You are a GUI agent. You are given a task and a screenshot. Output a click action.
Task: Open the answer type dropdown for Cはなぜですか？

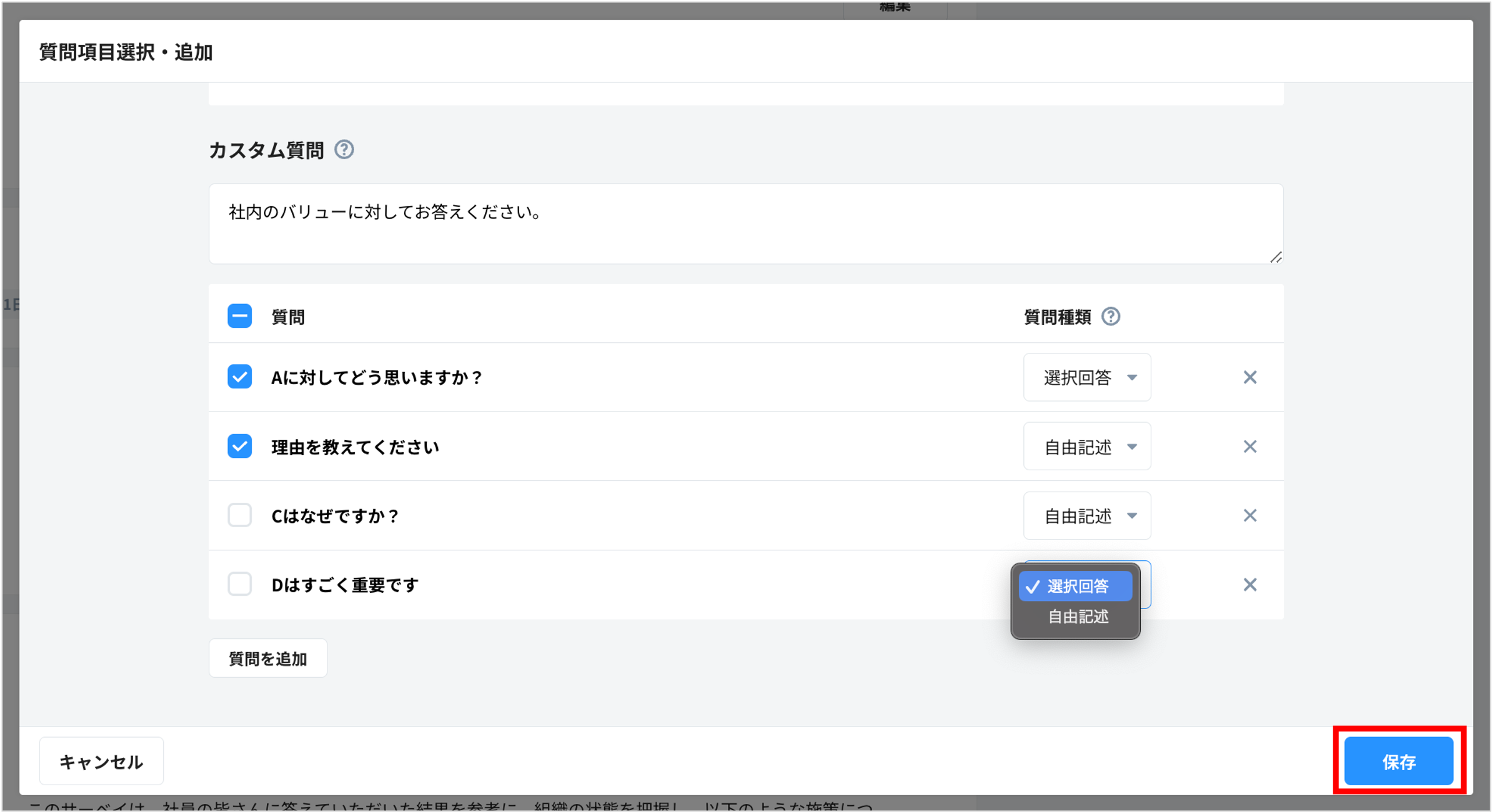pos(1087,516)
